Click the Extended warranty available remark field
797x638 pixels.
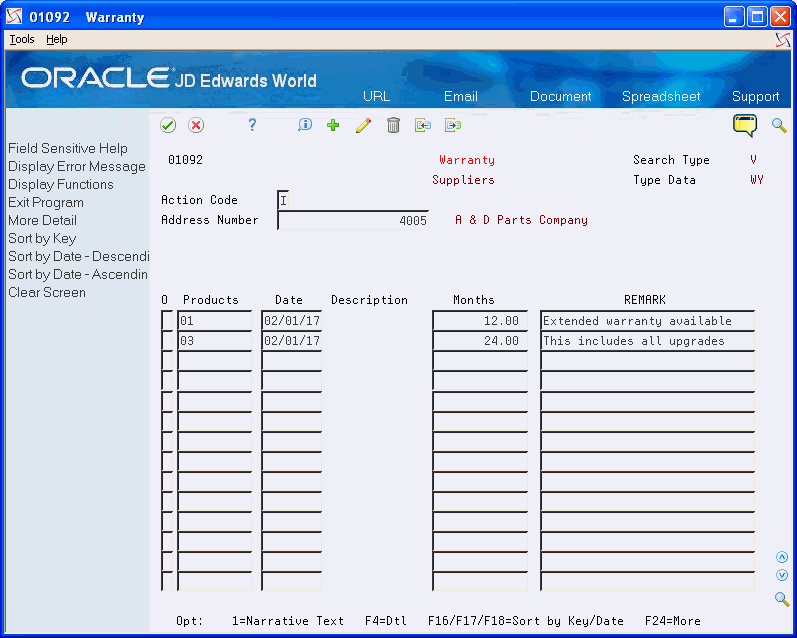point(648,321)
